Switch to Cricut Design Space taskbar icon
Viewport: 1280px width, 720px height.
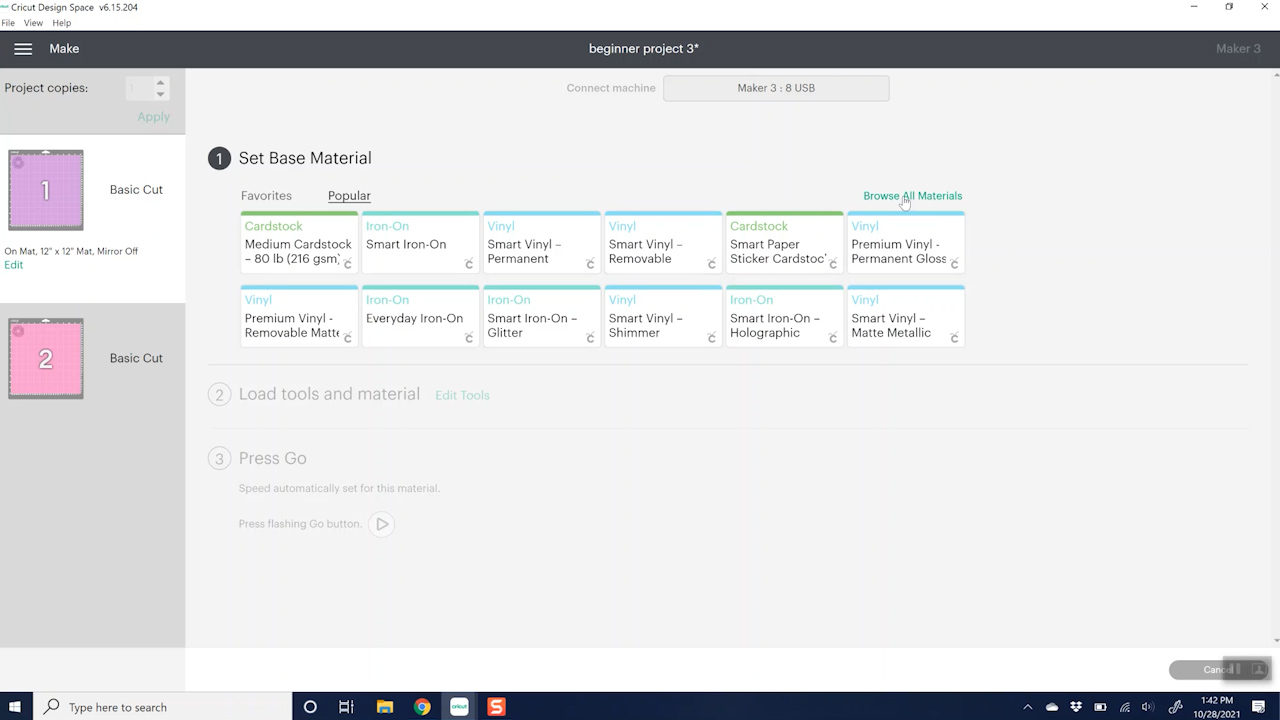459,707
